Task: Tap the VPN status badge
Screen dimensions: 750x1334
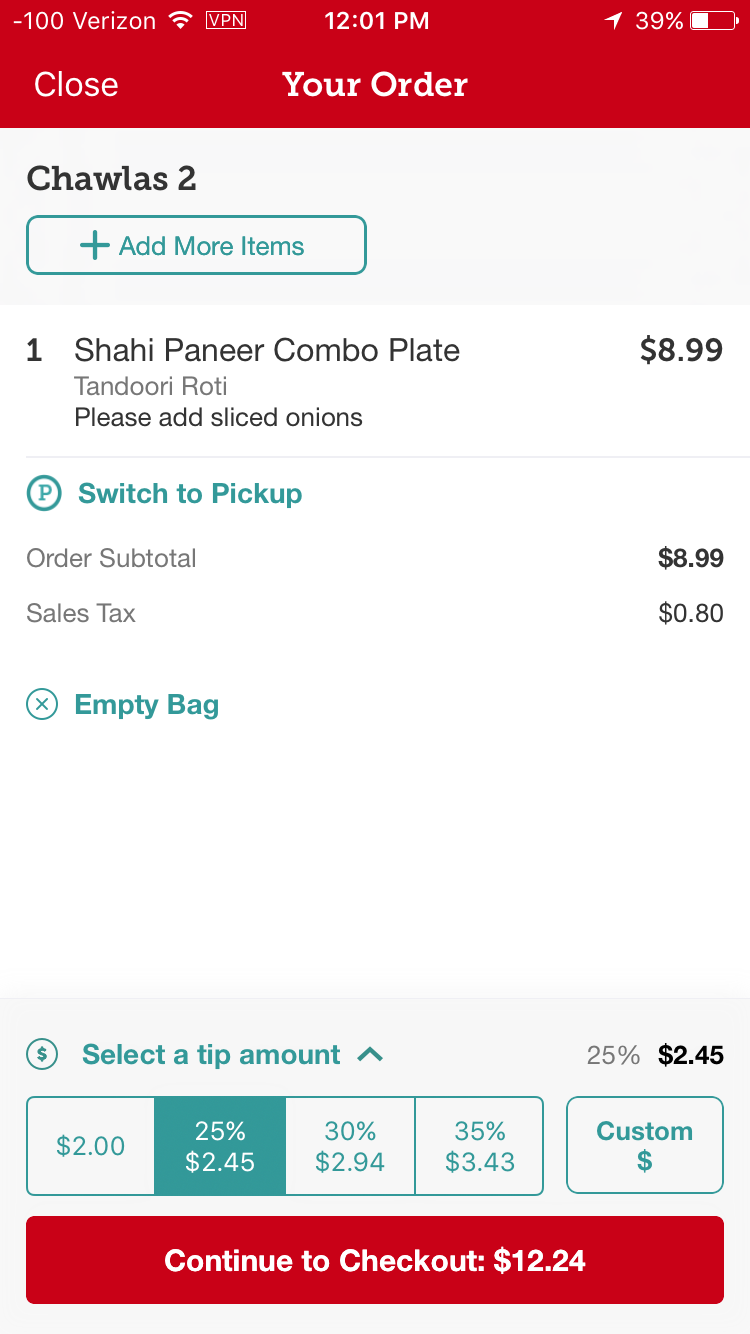Action: pyautogui.click(x=225, y=21)
